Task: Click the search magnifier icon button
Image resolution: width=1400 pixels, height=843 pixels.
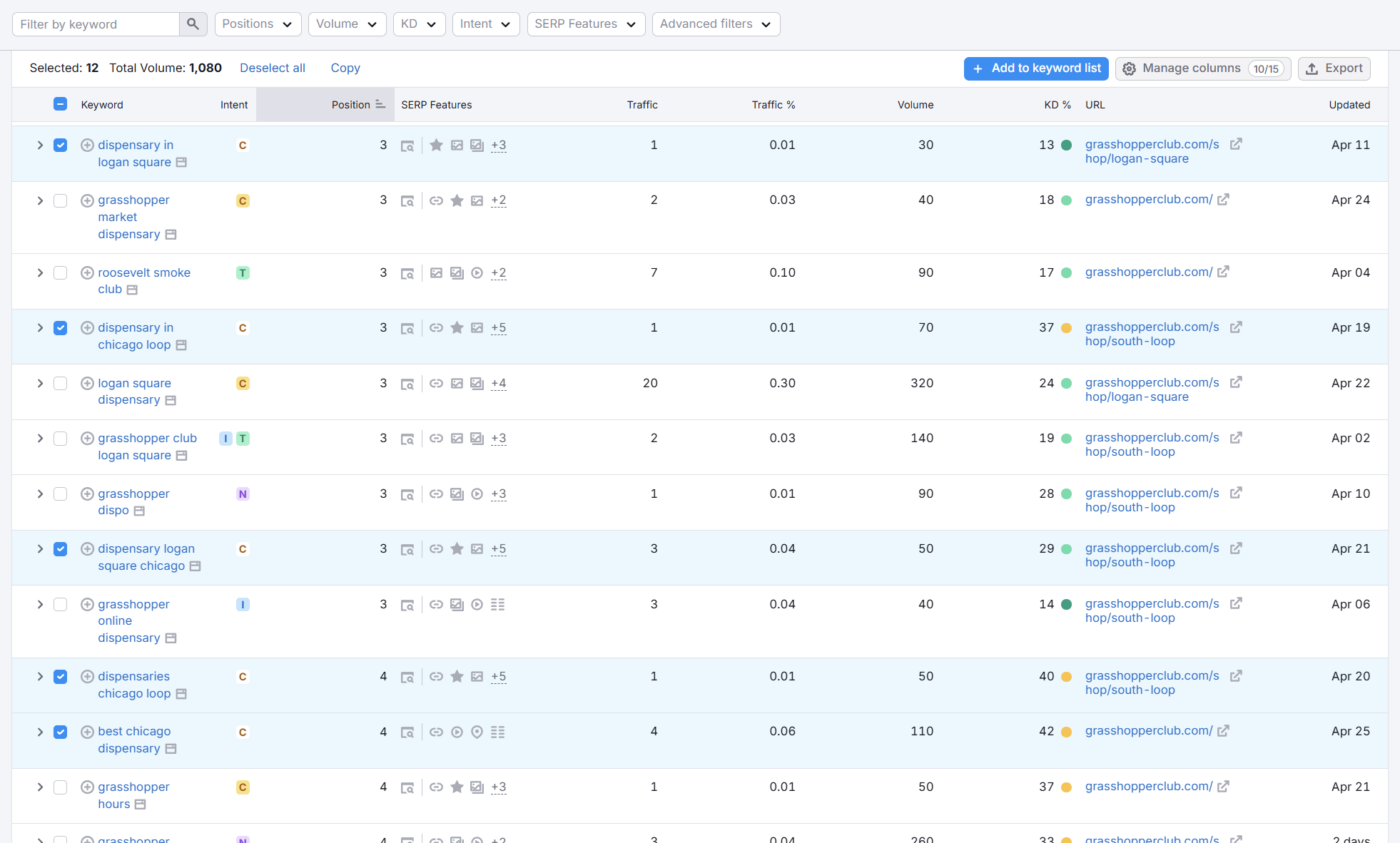Action: click(193, 24)
